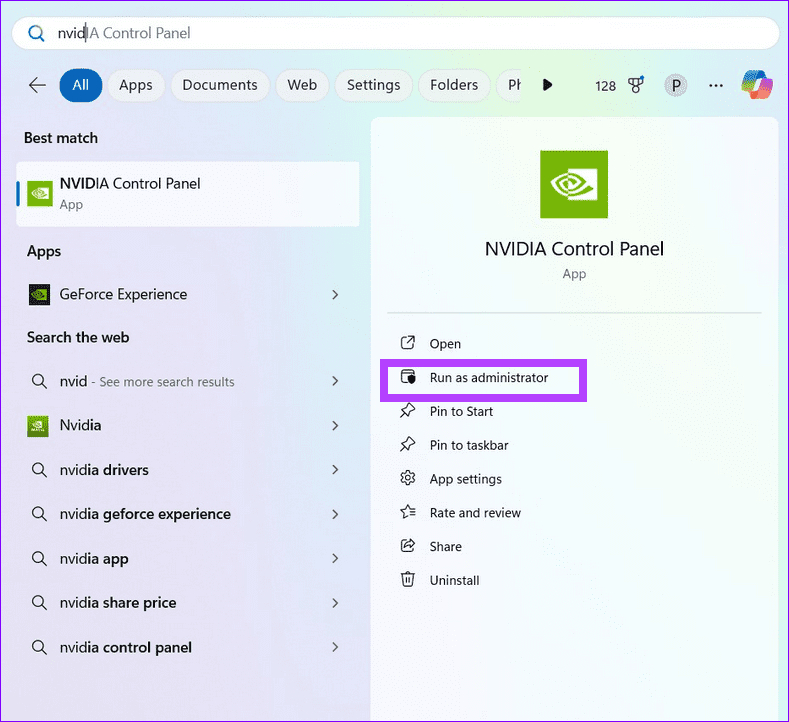
Task: Switch to the Folders filter tab
Action: (454, 85)
